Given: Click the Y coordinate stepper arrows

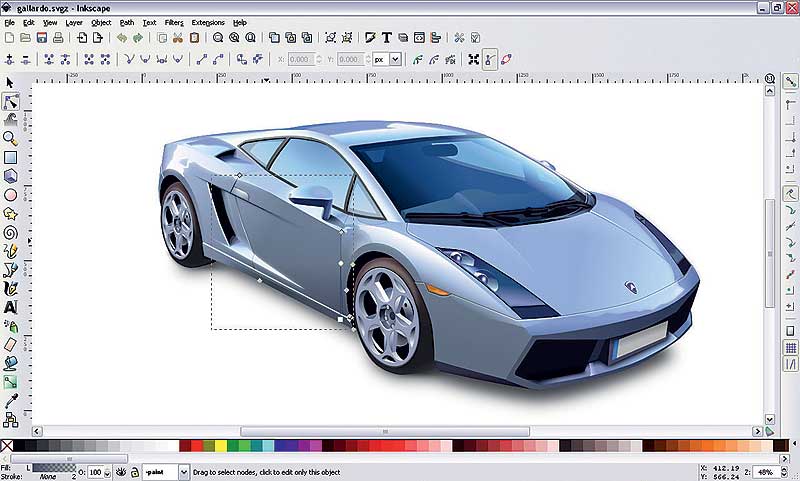Looking at the screenshot, I should click(x=368, y=60).
